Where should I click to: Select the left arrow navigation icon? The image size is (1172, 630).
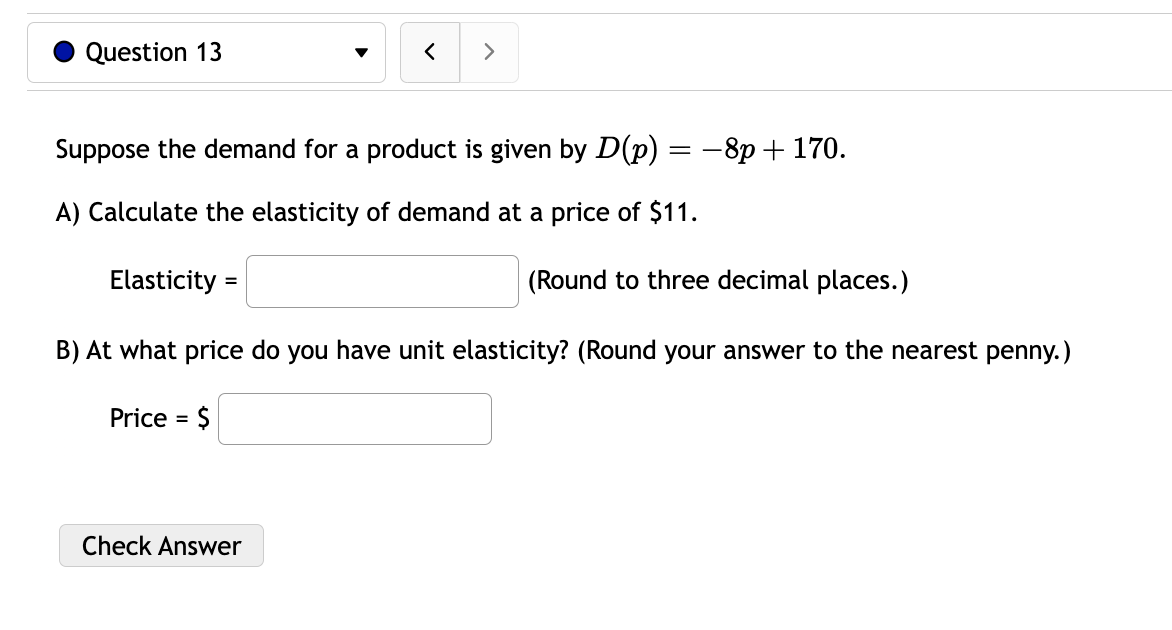tap(430, 52)
